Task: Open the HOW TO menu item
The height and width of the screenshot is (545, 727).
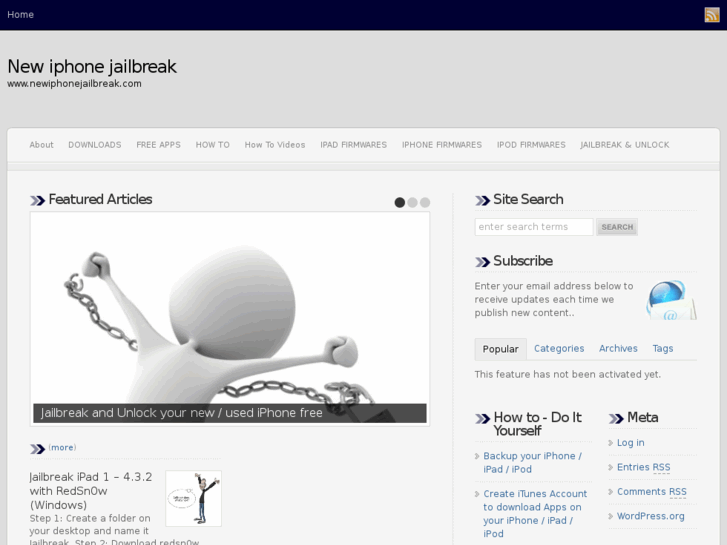Action: [212, 145]
